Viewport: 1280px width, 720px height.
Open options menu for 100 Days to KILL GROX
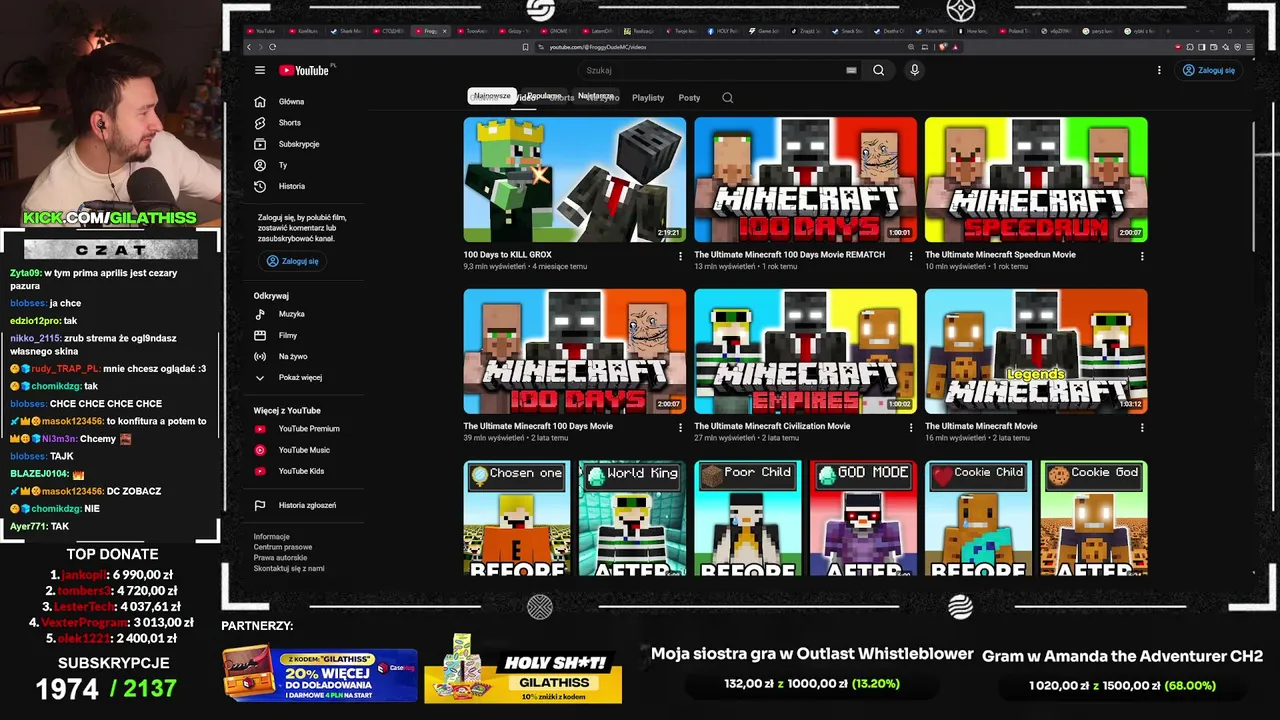pyautogui.click(x=681, y=256)
